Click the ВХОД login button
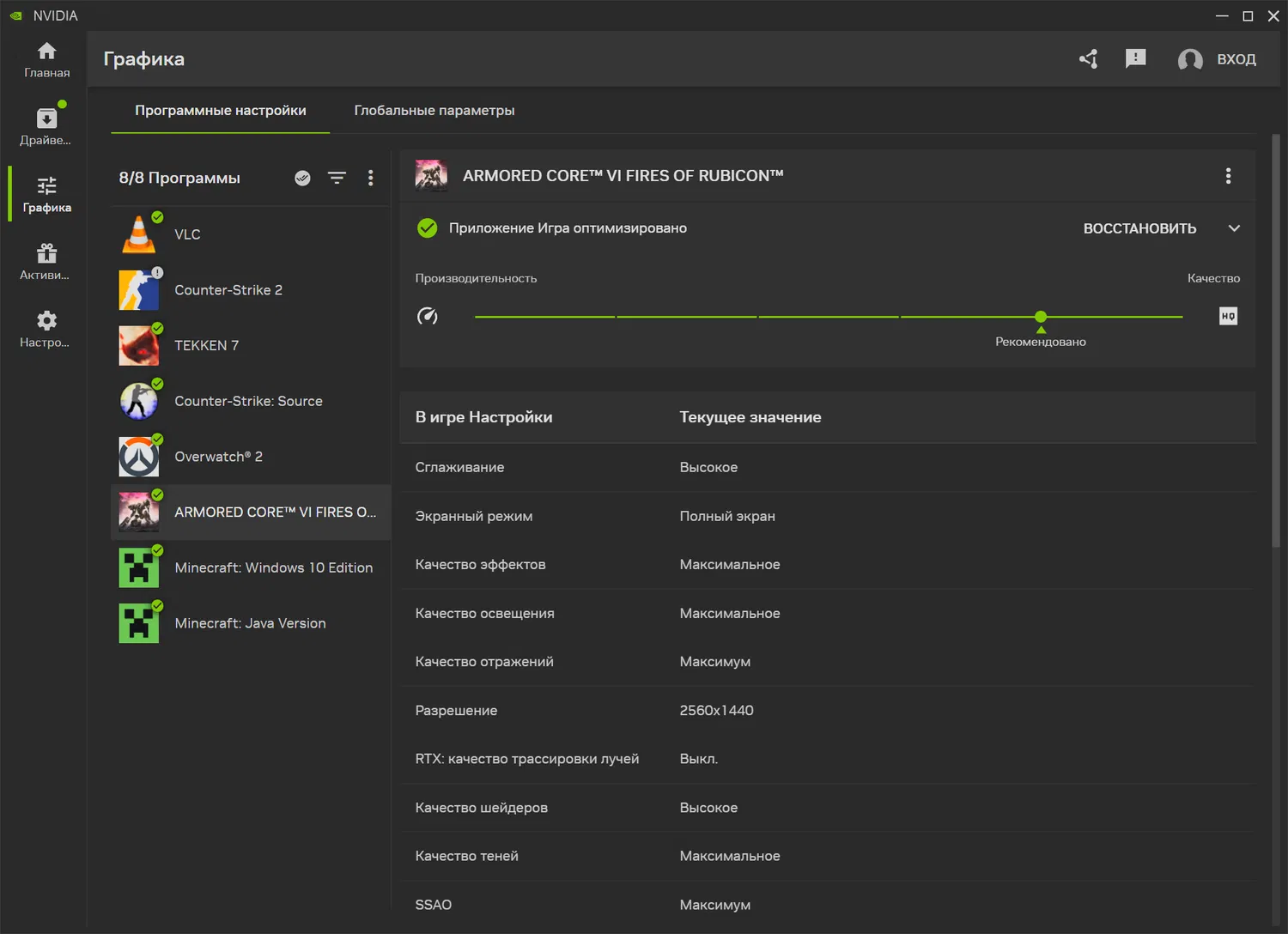The width and height of the screenshot is (1288, 934). [x=1218, y=59]
